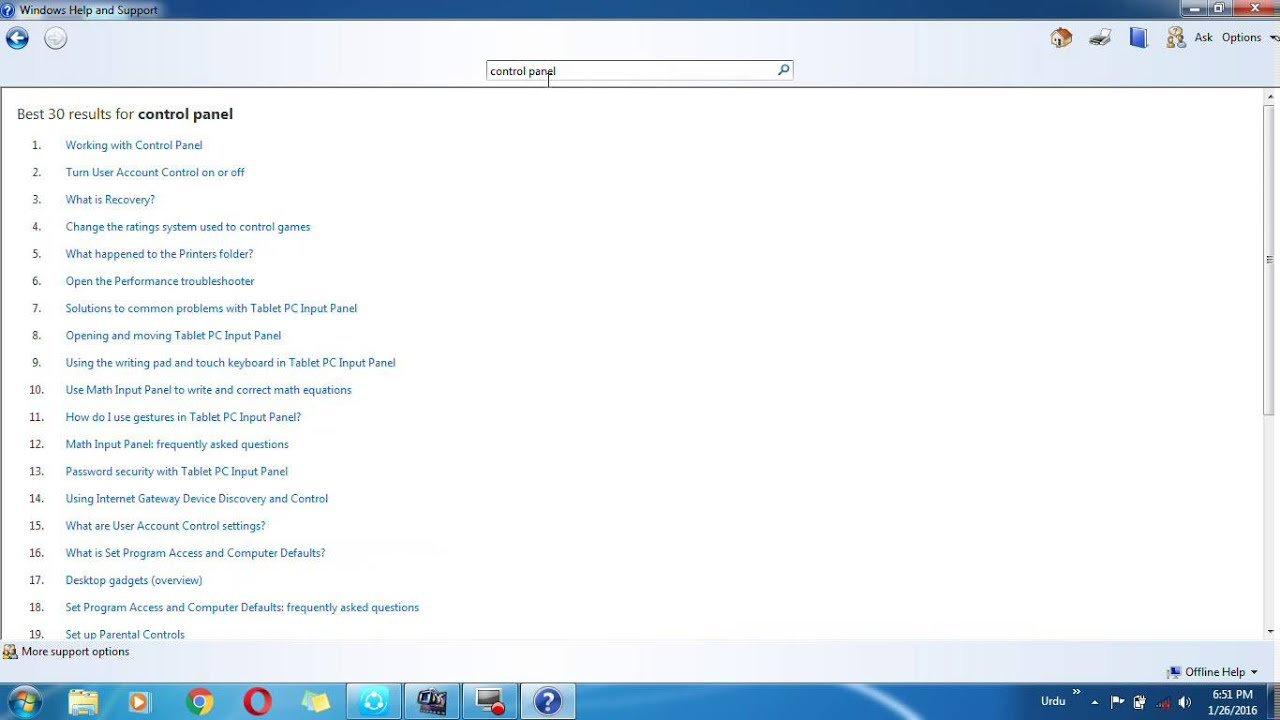The width and height of the screenshot is (1280, 720).
Task: Open Using Internet Gateway Device Discovery and Control
Action: [197, 498]
